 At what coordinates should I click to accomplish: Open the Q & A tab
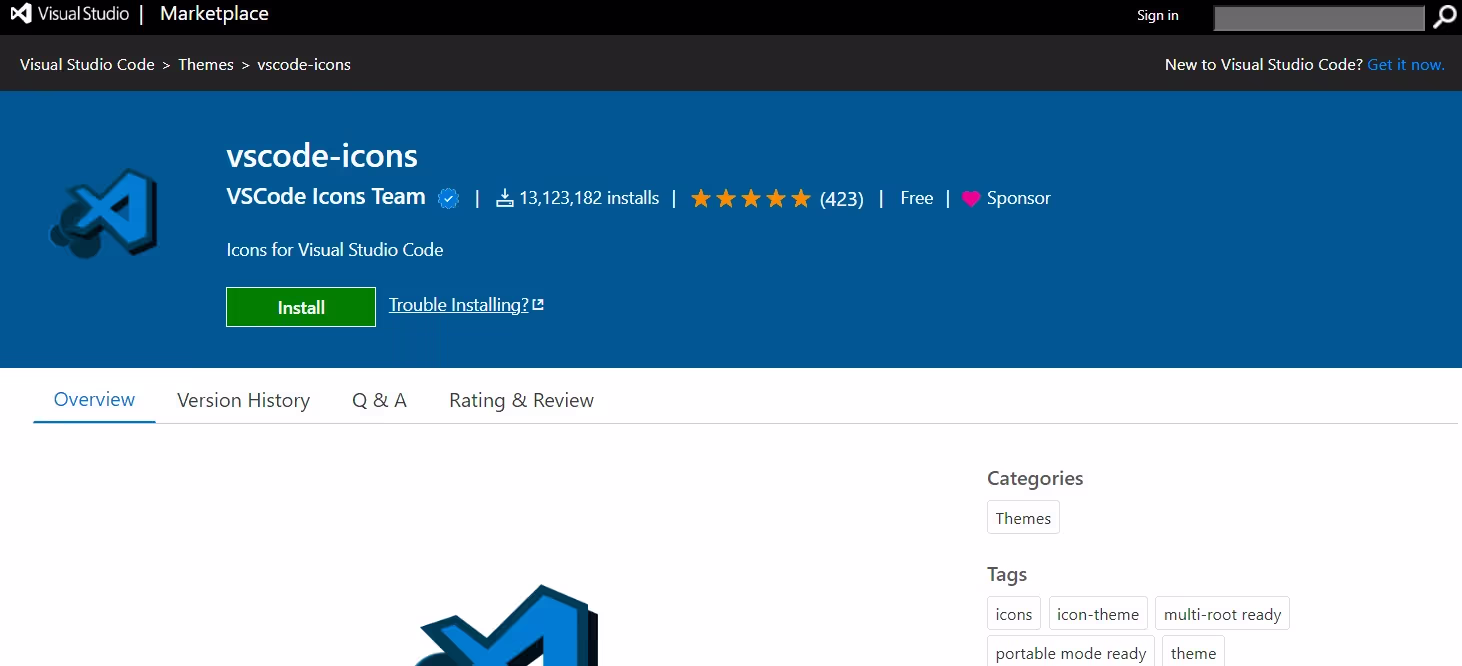click(x=379, y=400)
